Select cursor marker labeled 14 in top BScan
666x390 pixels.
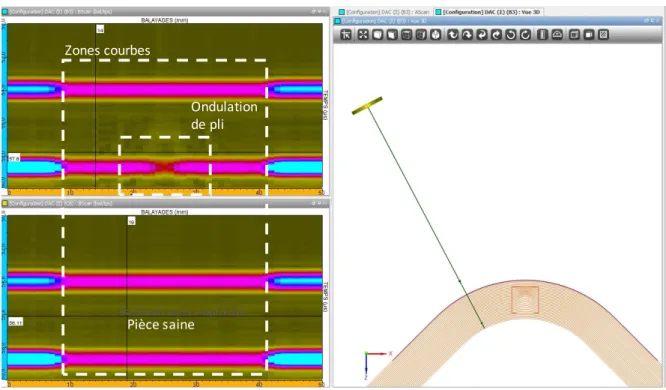click(100, 29)
